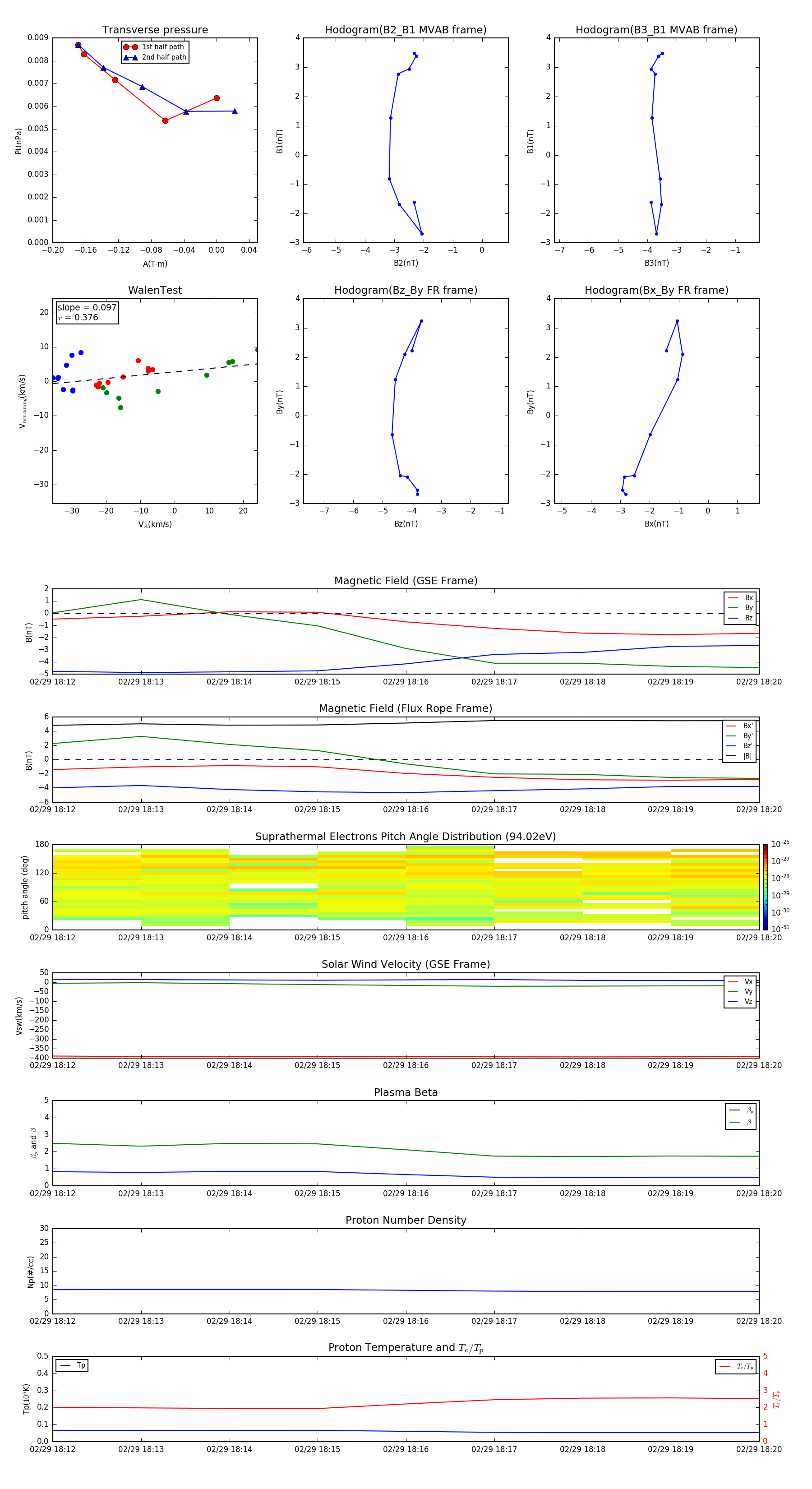Select the "Hodogram(B3_B1 MVAB frame)" title
This screenshot has width=812, height=1489.
pos(656,30)
